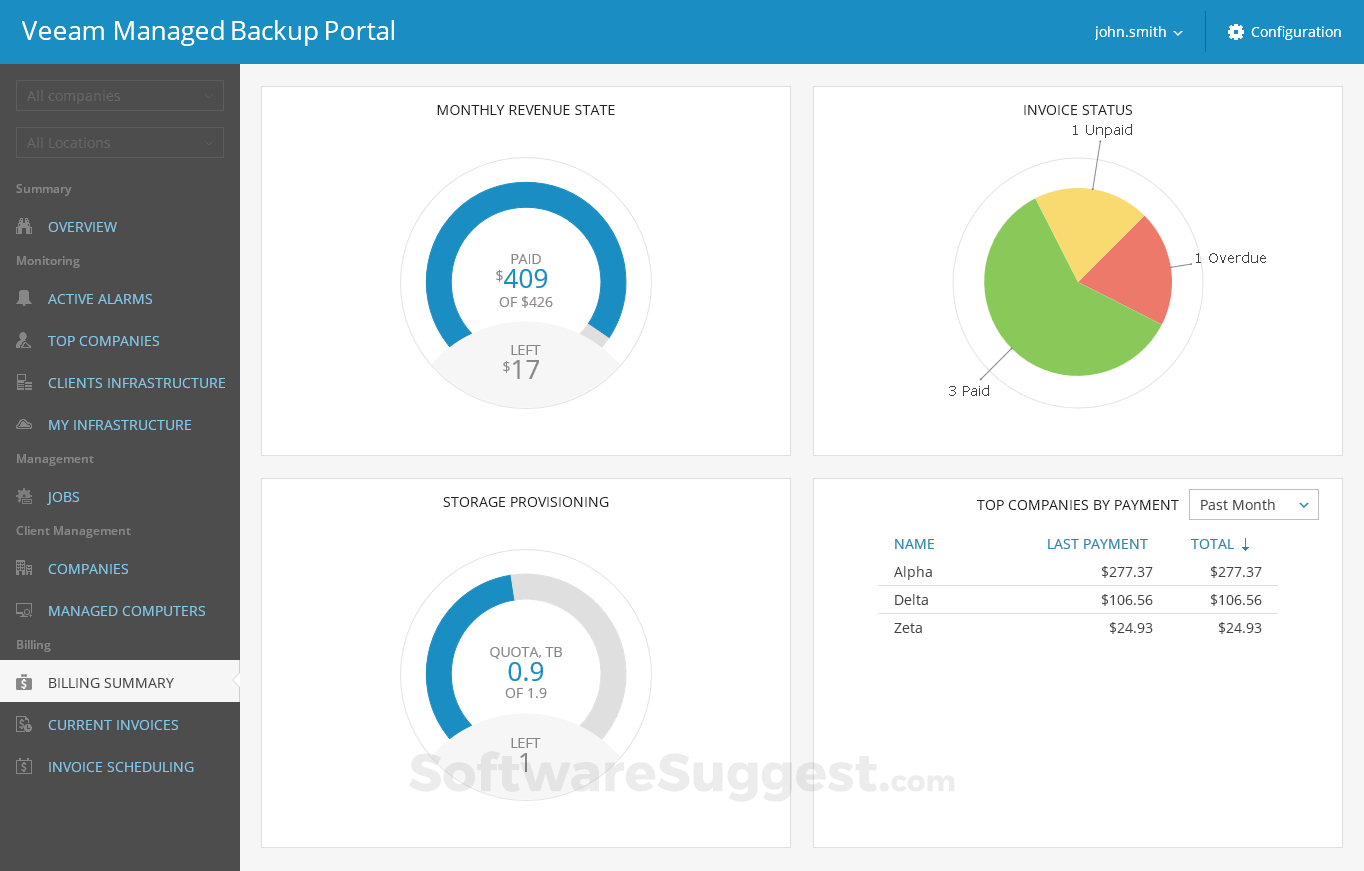Click the Top Companies person icon
Screen dimensions: 1364x871
tap(24, 341)
